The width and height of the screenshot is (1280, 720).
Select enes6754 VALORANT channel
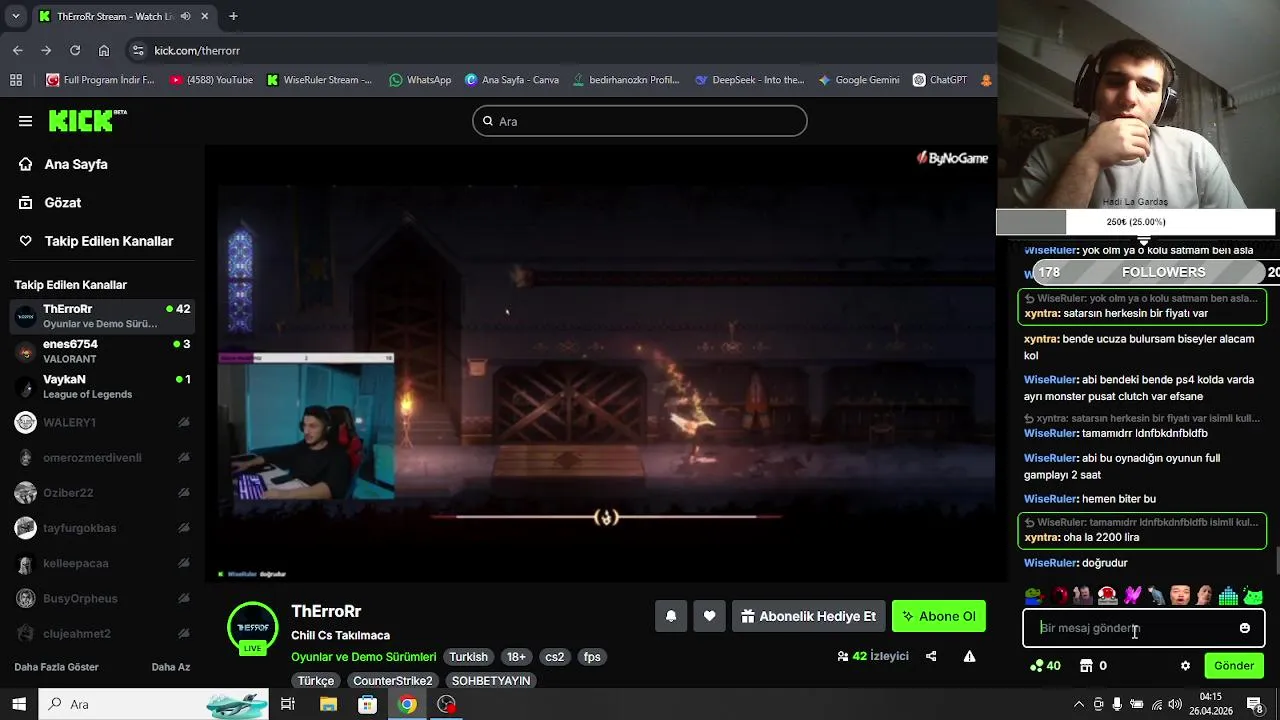(x=102, y=351)
